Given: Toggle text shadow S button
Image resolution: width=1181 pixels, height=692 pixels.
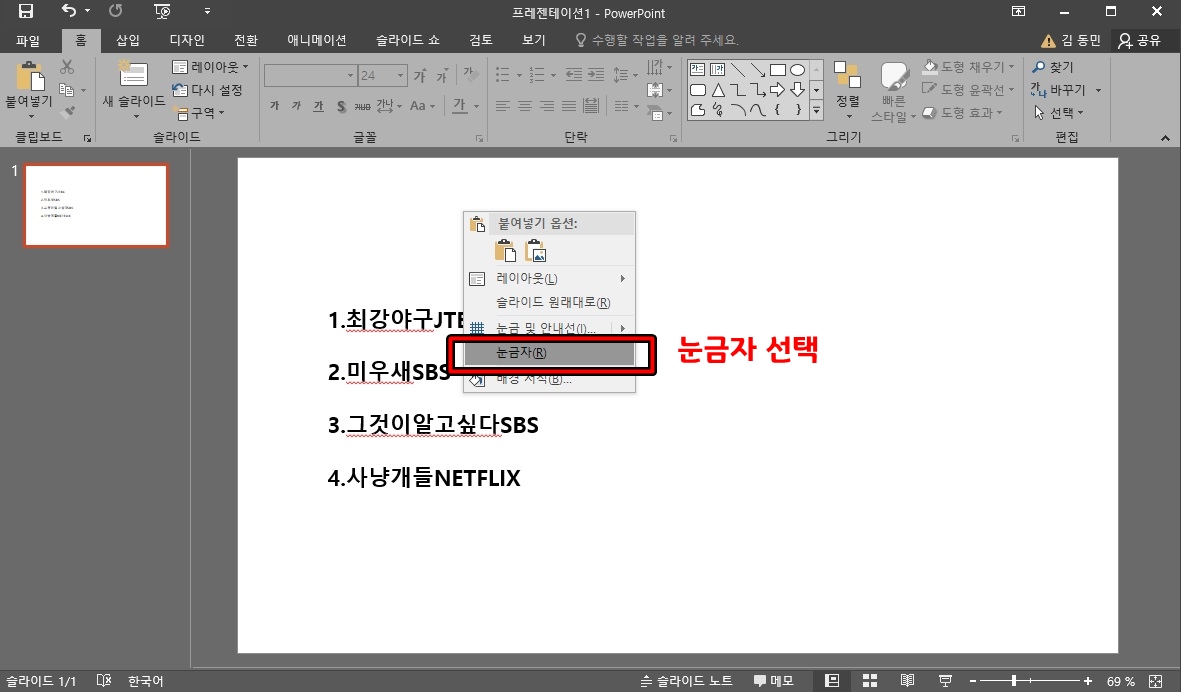Looking at the screenshot, I should pos(341,106).
